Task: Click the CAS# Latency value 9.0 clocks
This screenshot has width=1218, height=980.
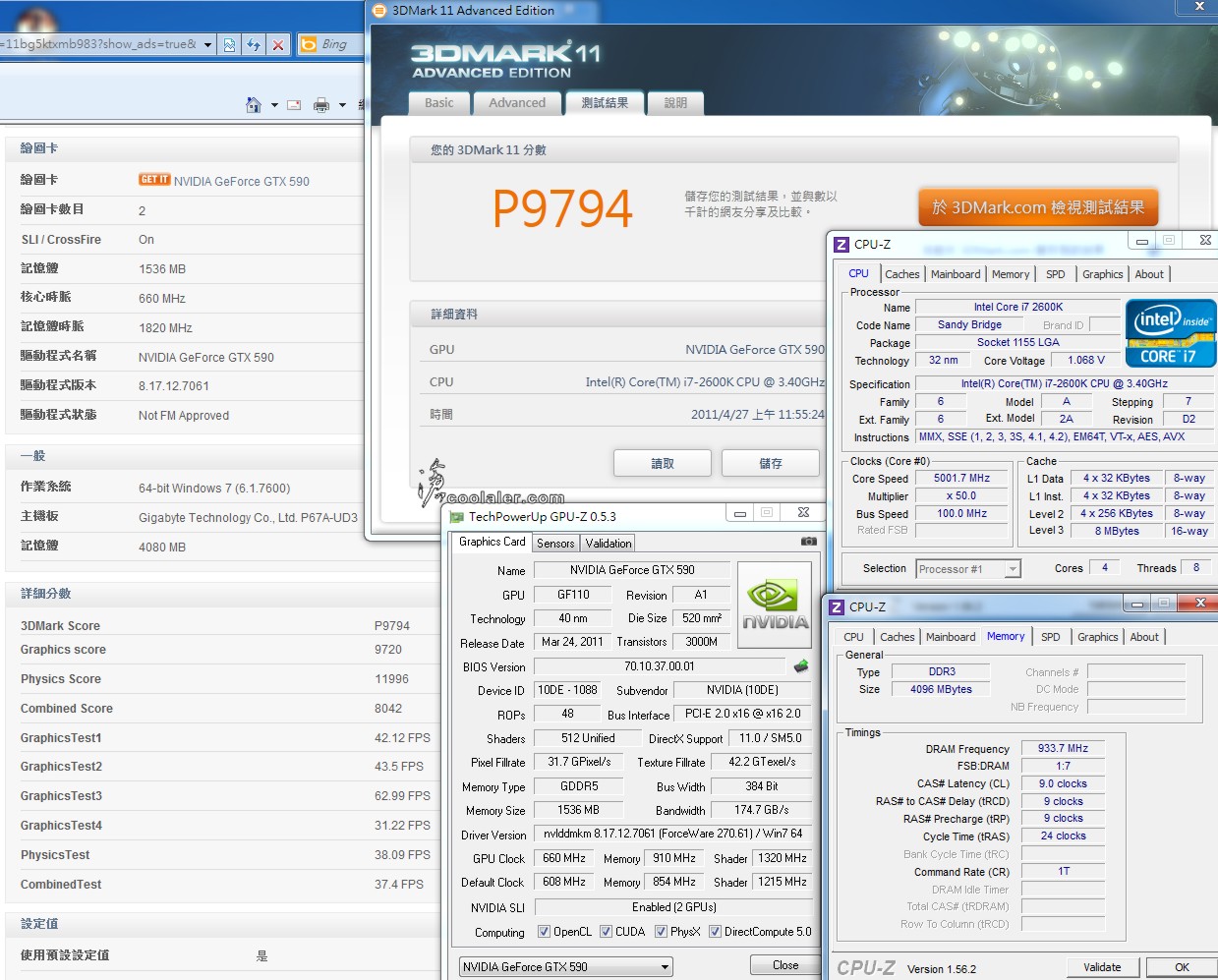Action: [1063, 783]
